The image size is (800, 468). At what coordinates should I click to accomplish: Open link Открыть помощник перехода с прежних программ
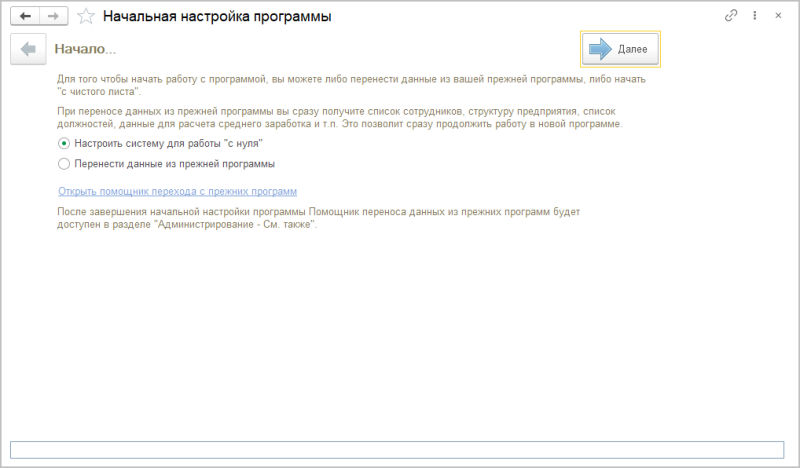pyautogui.click(x=178, y=191)
